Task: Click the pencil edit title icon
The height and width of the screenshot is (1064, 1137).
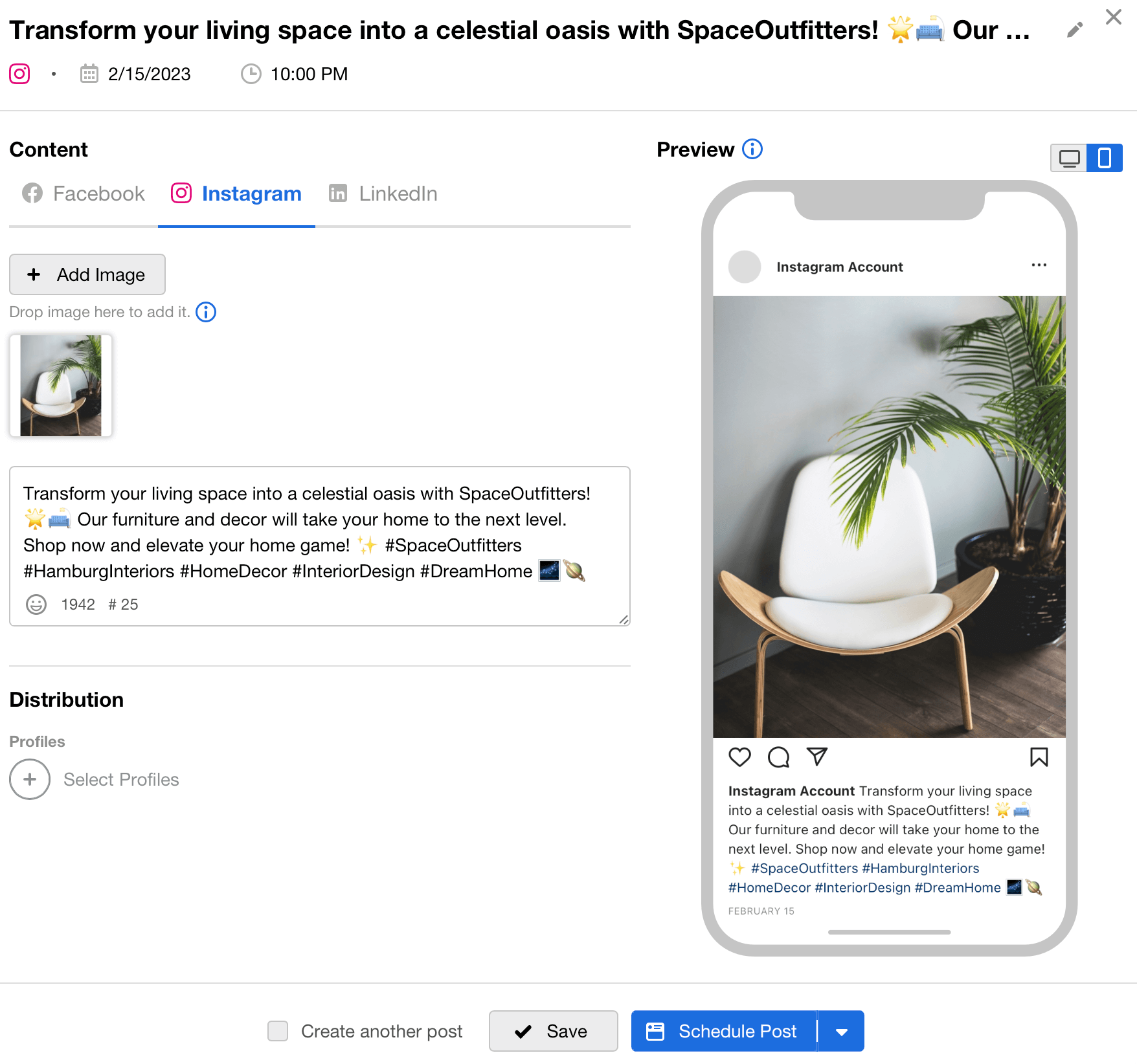Action: point(1075,30)
